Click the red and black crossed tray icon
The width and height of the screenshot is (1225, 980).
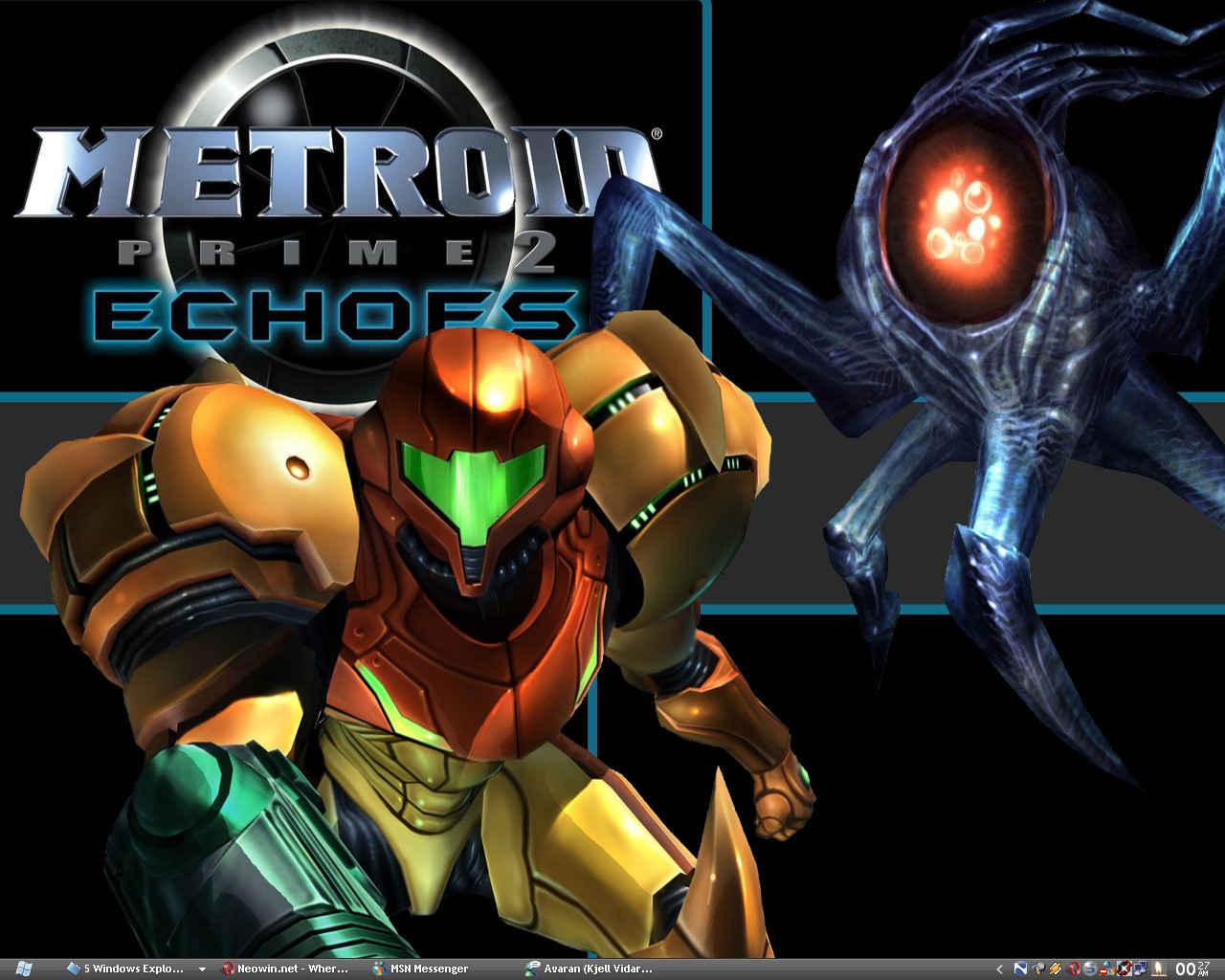pos(1125,969)
